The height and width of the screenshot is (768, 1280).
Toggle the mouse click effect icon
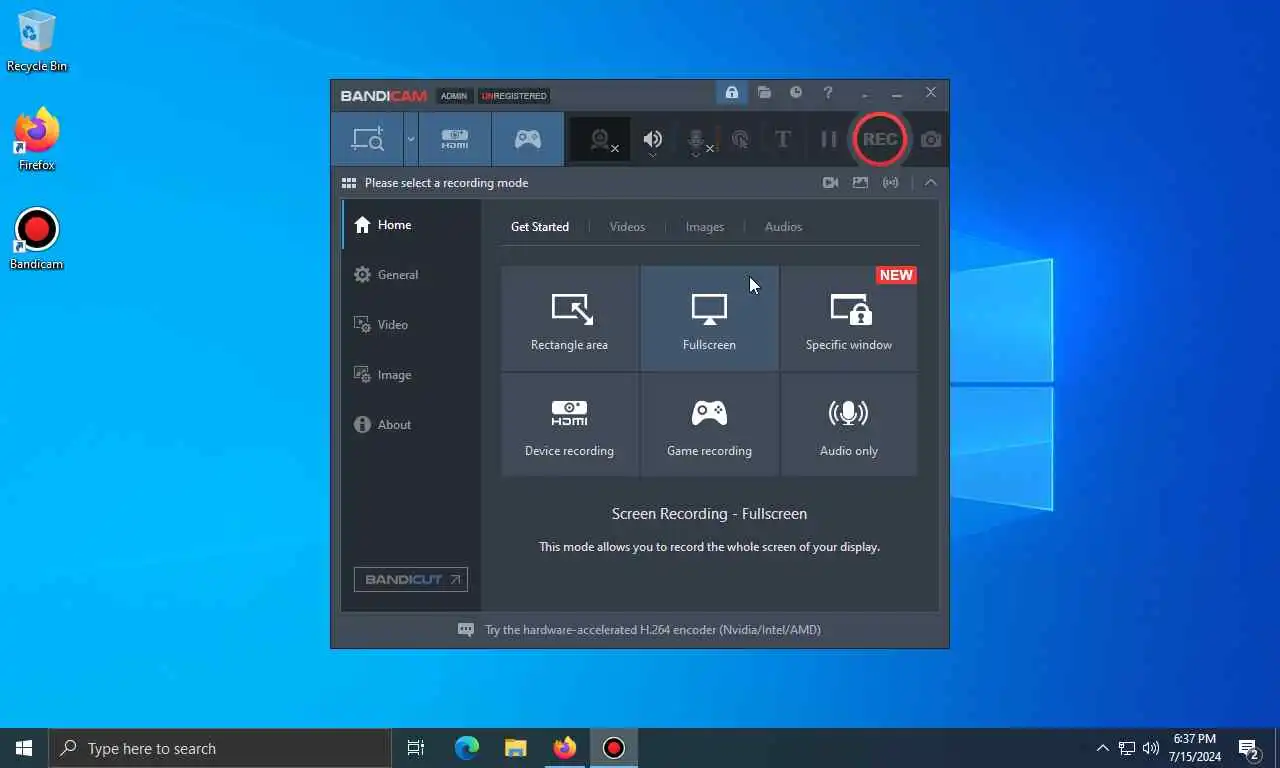coord(740,140)
